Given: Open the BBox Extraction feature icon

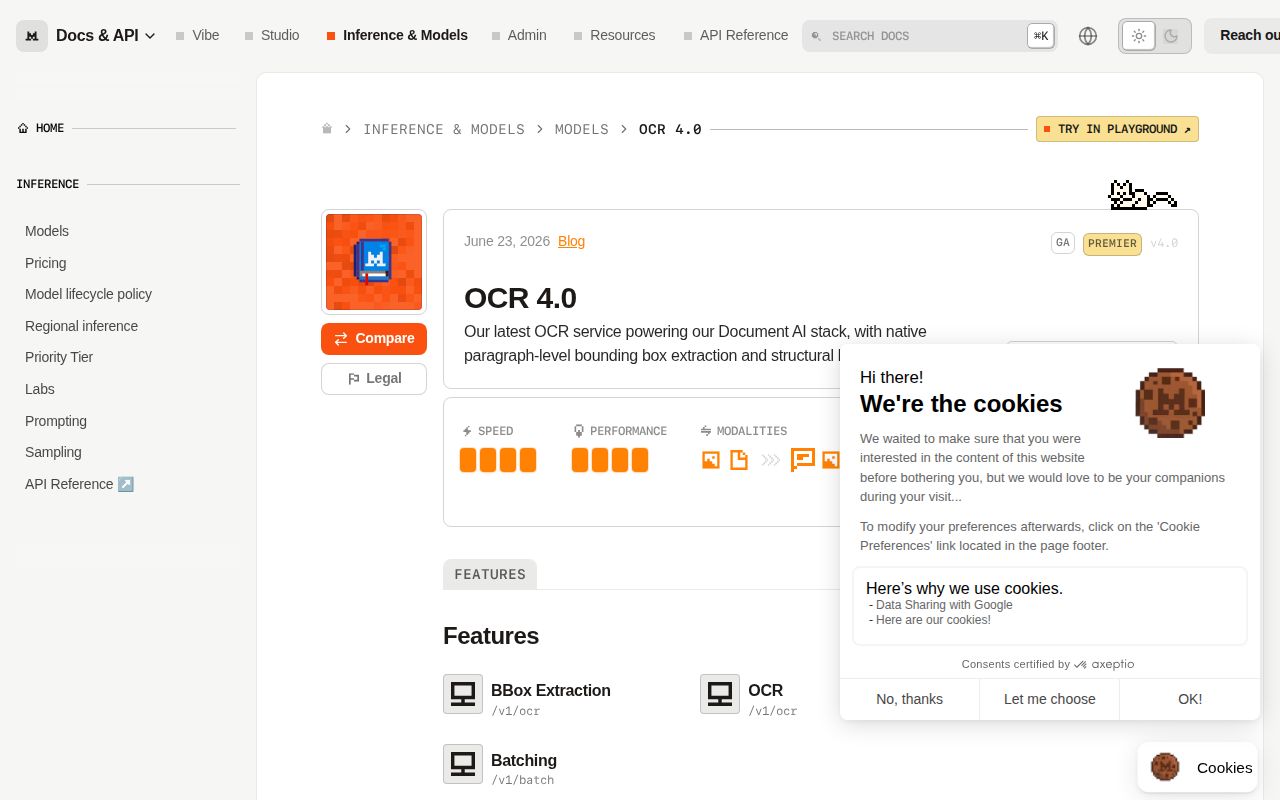Looking at the screenshot, I should [x=463, y=694].
